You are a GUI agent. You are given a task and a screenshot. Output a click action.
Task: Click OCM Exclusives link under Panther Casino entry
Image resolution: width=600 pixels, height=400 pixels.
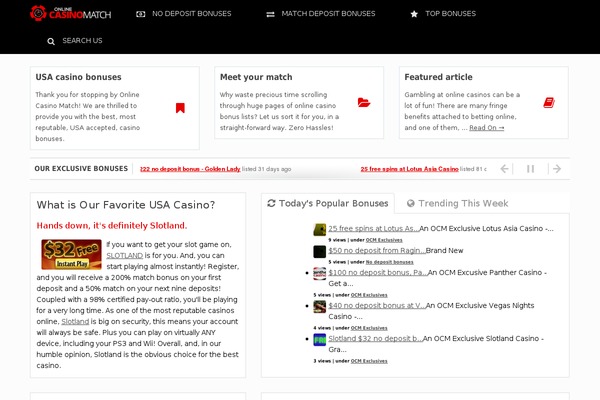pyautogui.click(x=369, y=295)
